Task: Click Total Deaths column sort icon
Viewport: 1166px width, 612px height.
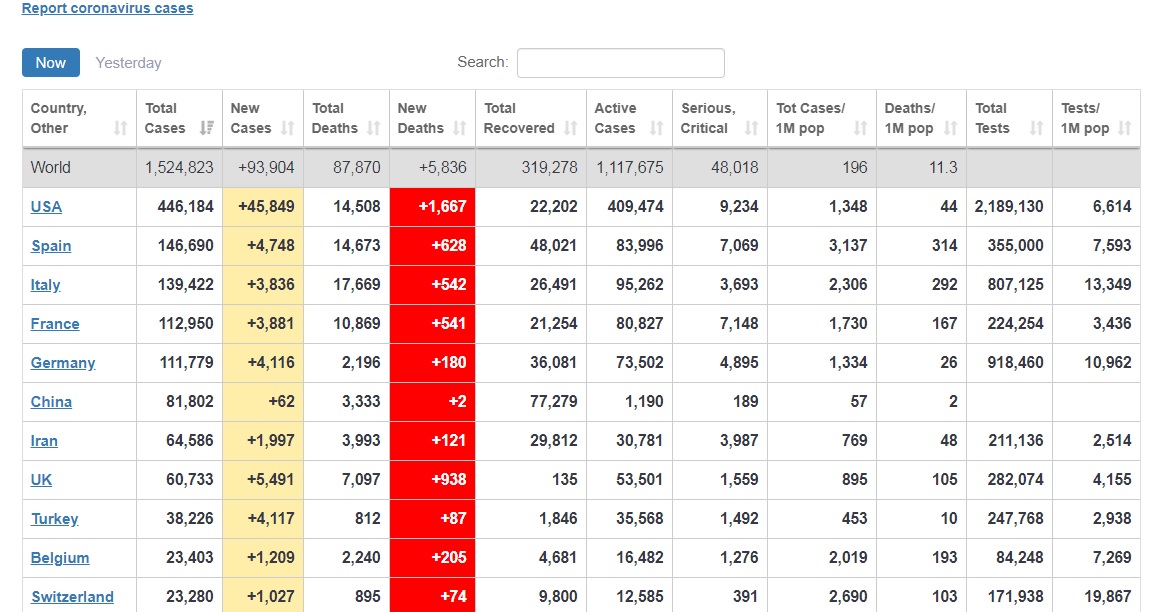Action: tap(374, 128)
